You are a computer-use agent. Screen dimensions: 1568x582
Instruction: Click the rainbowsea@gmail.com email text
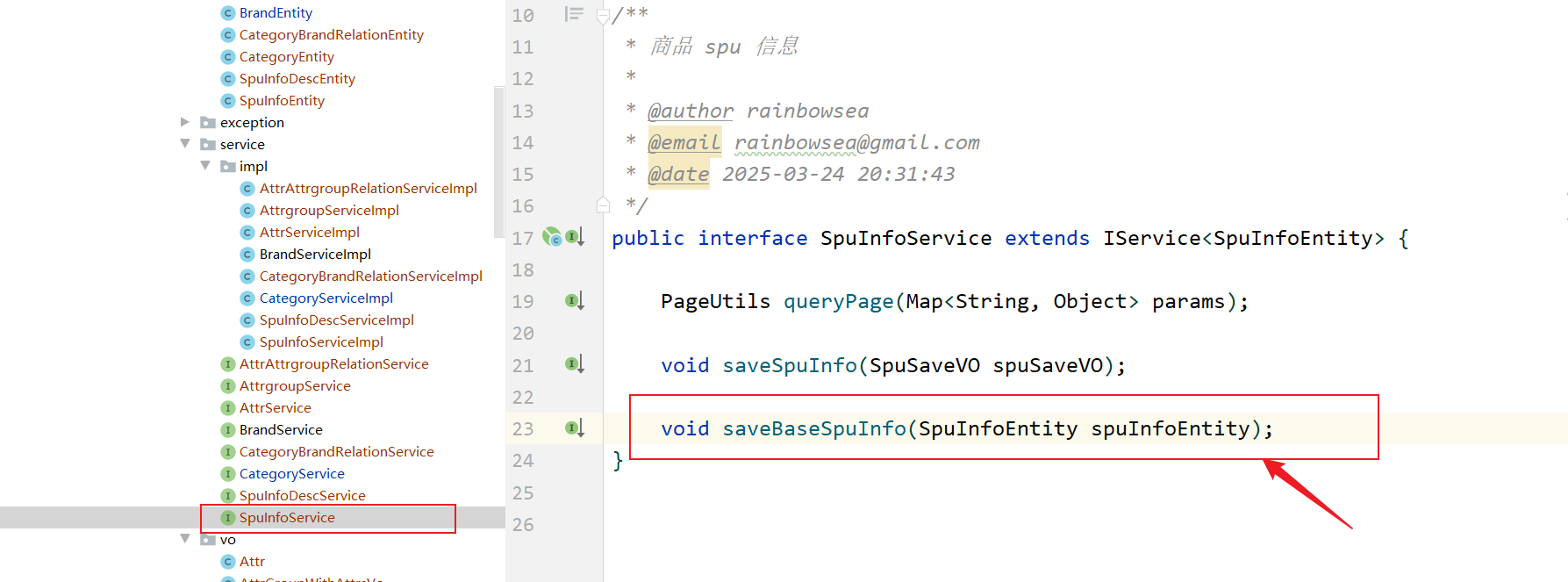857,143
